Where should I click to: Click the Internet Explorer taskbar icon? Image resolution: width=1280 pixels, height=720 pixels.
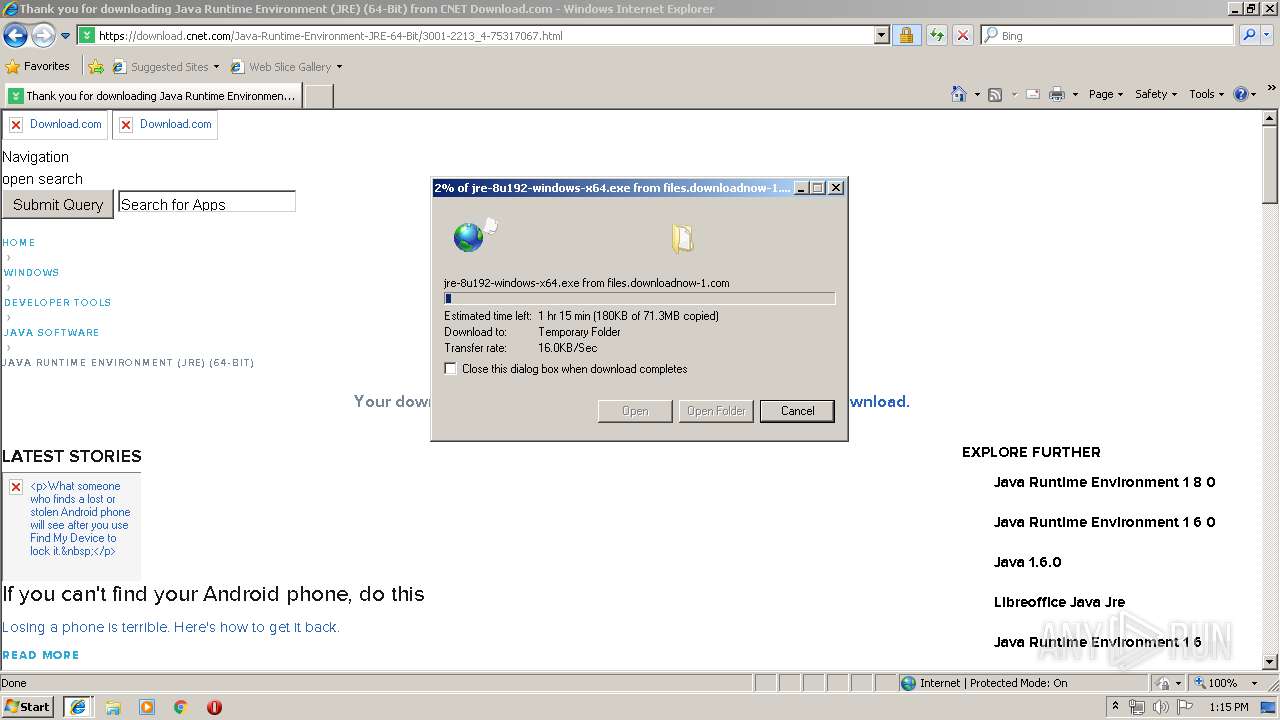(78, 707)
